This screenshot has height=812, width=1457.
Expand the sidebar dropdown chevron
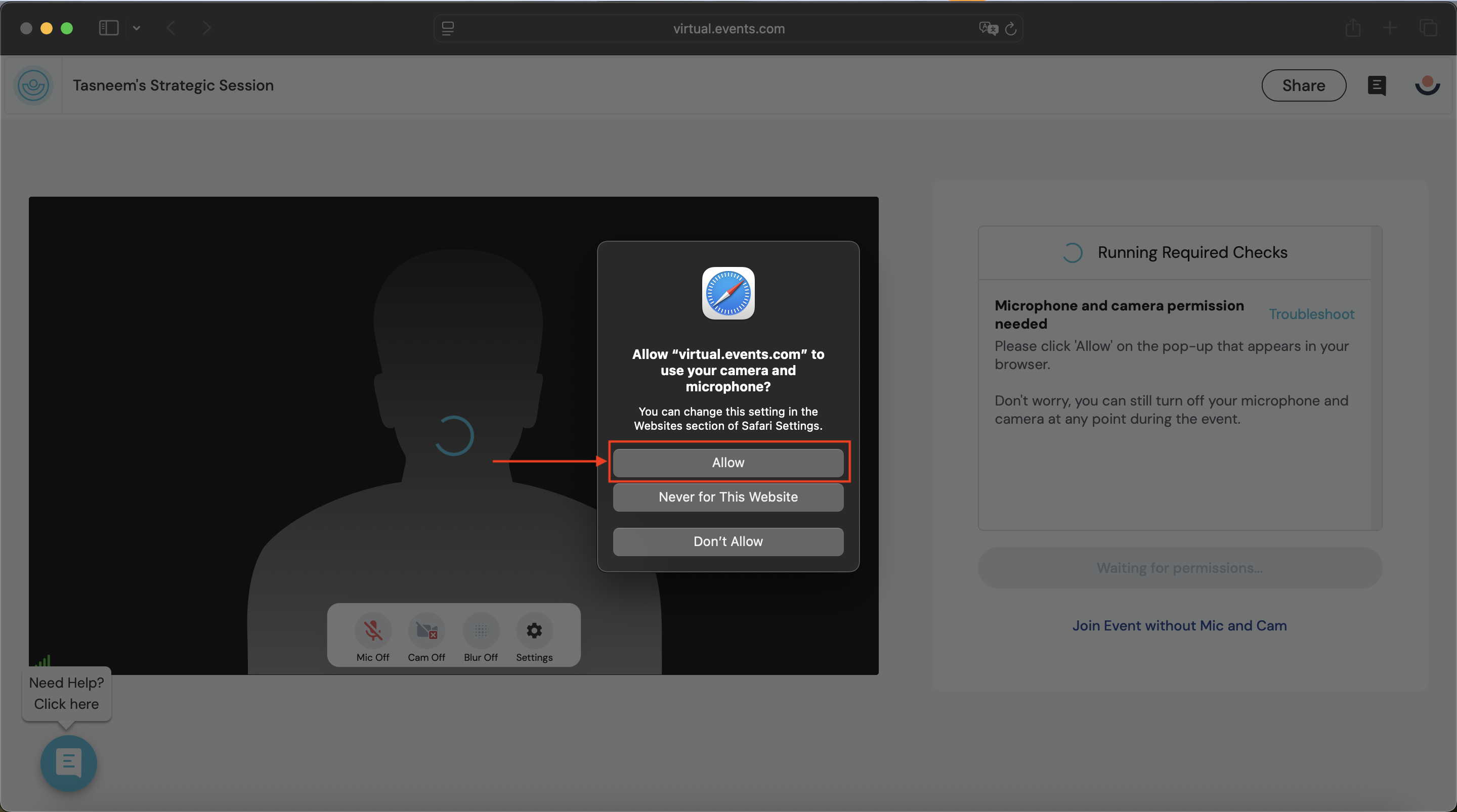coord(136,28)
